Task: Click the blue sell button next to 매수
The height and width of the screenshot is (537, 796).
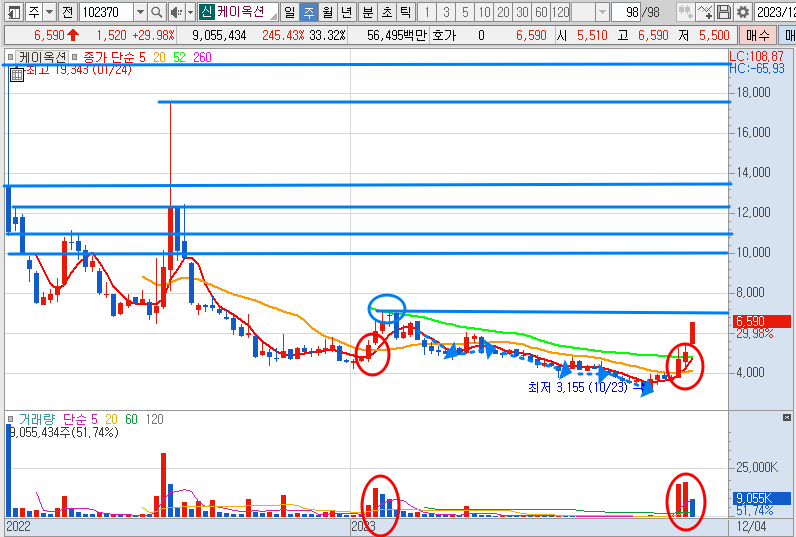Action: pyautogui.click(x=788, y=36)
